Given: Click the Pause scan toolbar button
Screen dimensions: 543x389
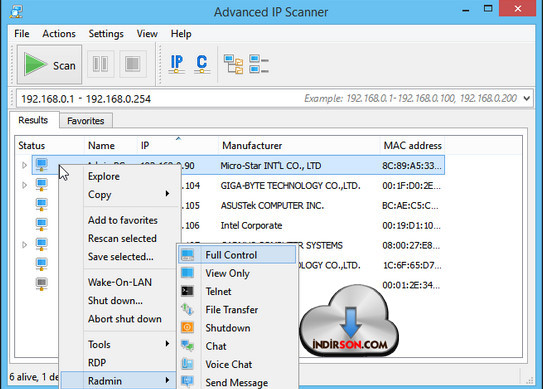Looking at the screenshot, I should tap(100, 64).
